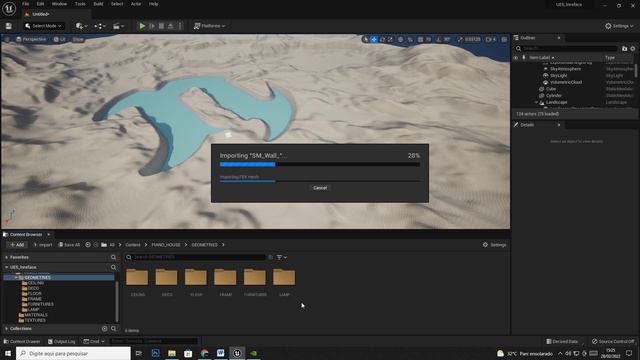Click the Outliner search field

point(567,49)
